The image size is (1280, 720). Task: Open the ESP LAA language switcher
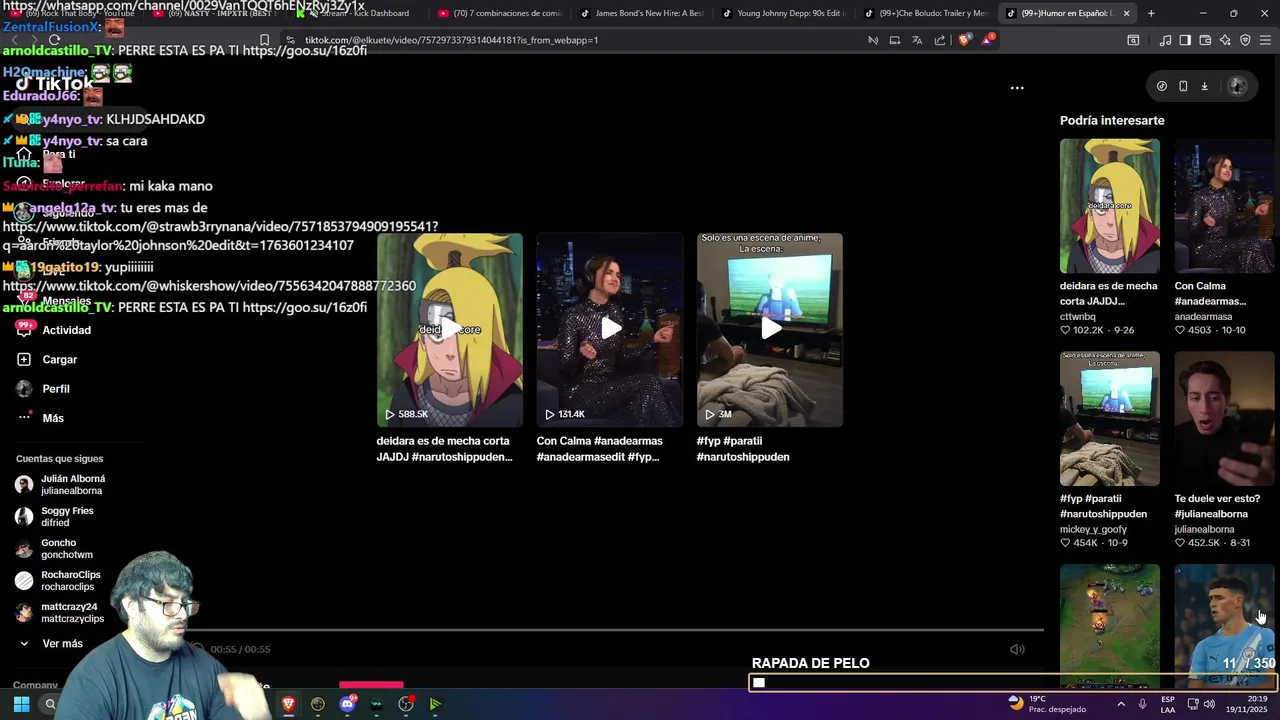tap(1168, 704)
